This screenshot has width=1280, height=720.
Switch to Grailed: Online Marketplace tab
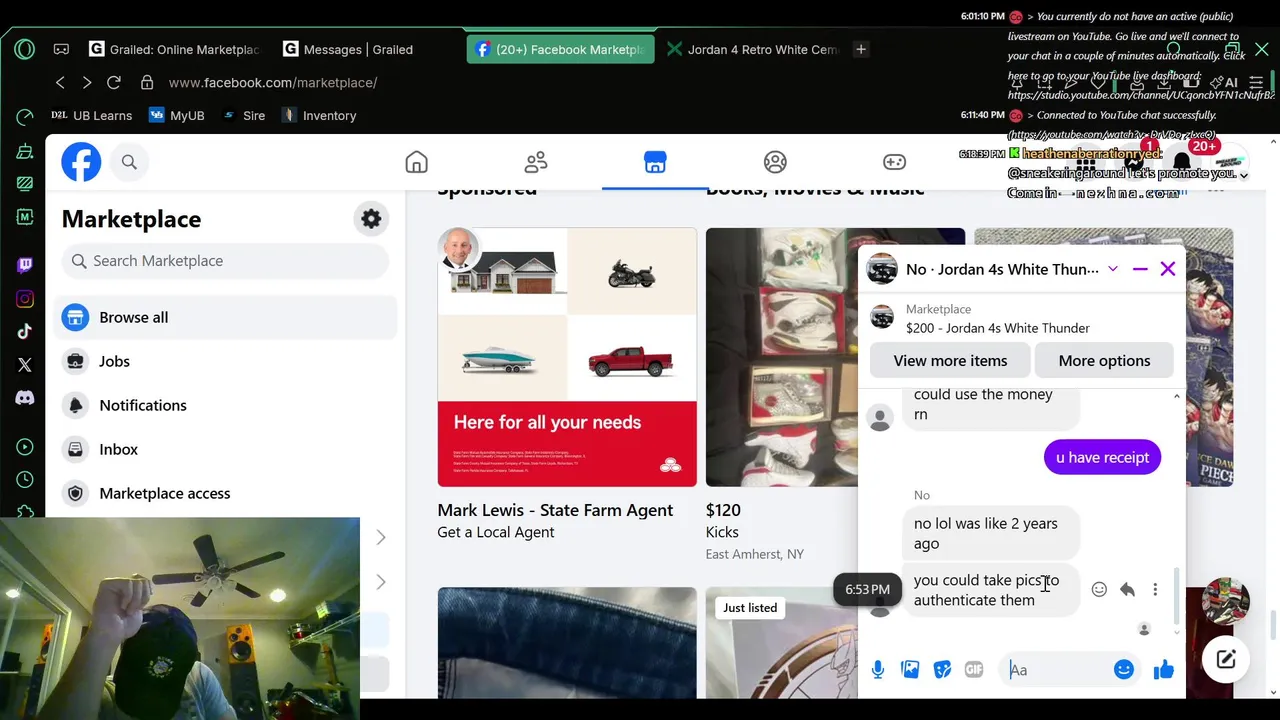[x=174, y=49]
